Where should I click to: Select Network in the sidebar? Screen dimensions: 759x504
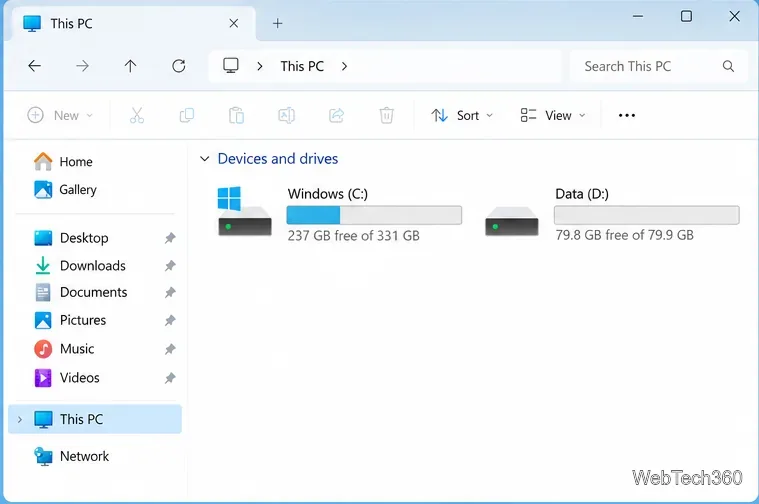pyautogui.click(x=72, y=456)
